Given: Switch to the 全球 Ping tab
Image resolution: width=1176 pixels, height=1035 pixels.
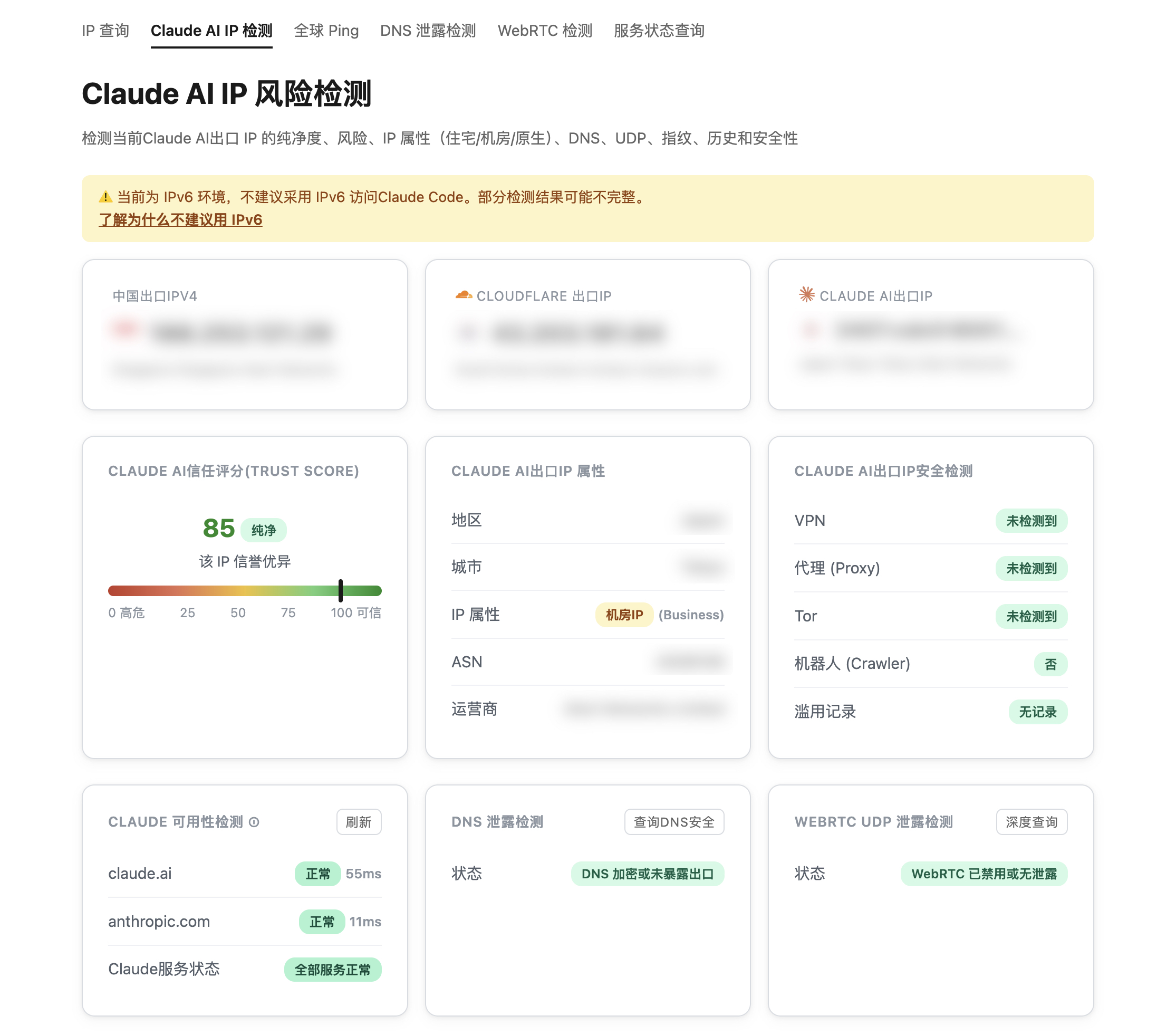Looking at the screenshot, I should [x=326, y=31].
